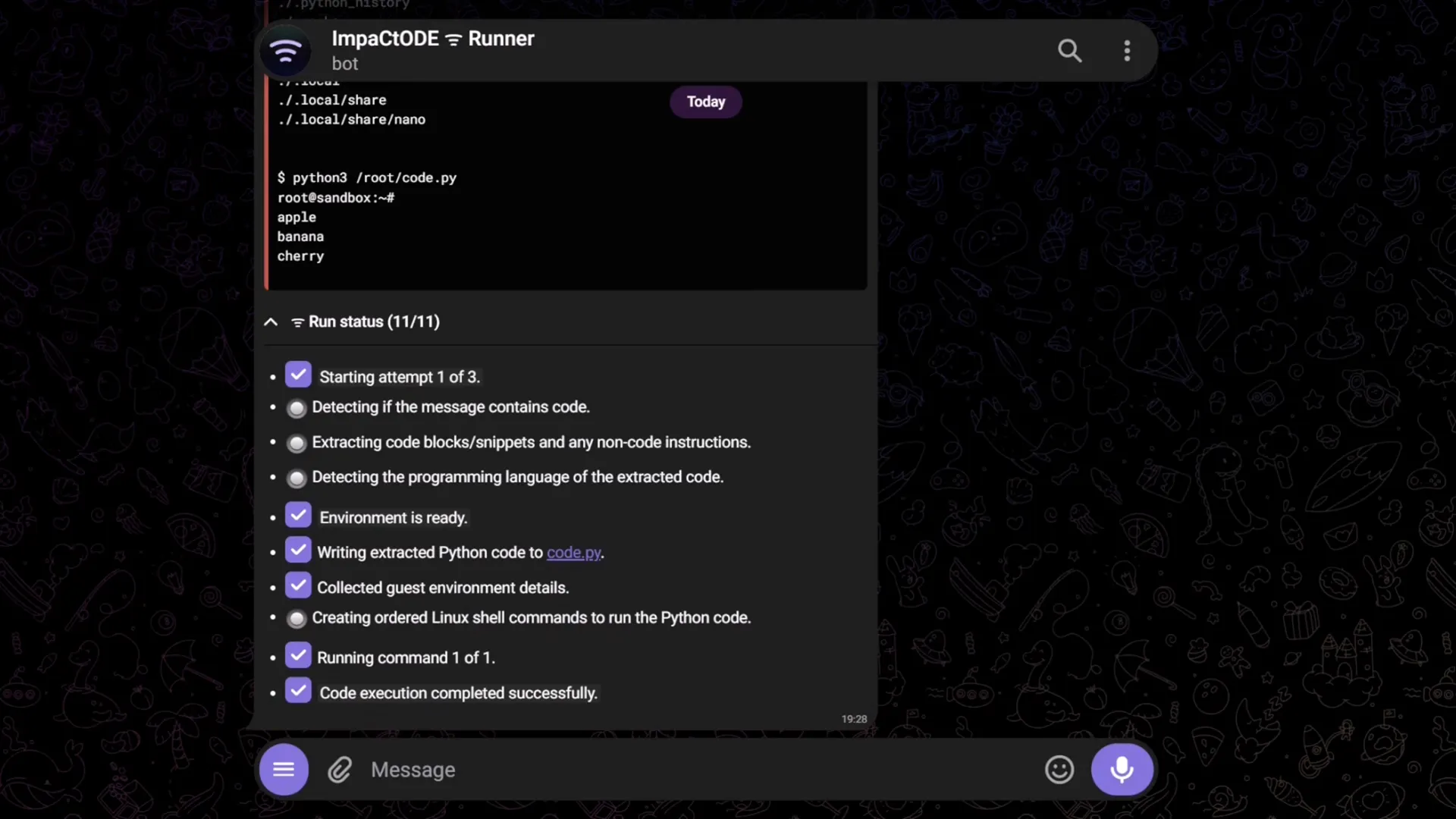Image resolution: width=1456 pixels, height=819 pixels.
Task: Click the 'apple' output line
Action: (297, 217)
